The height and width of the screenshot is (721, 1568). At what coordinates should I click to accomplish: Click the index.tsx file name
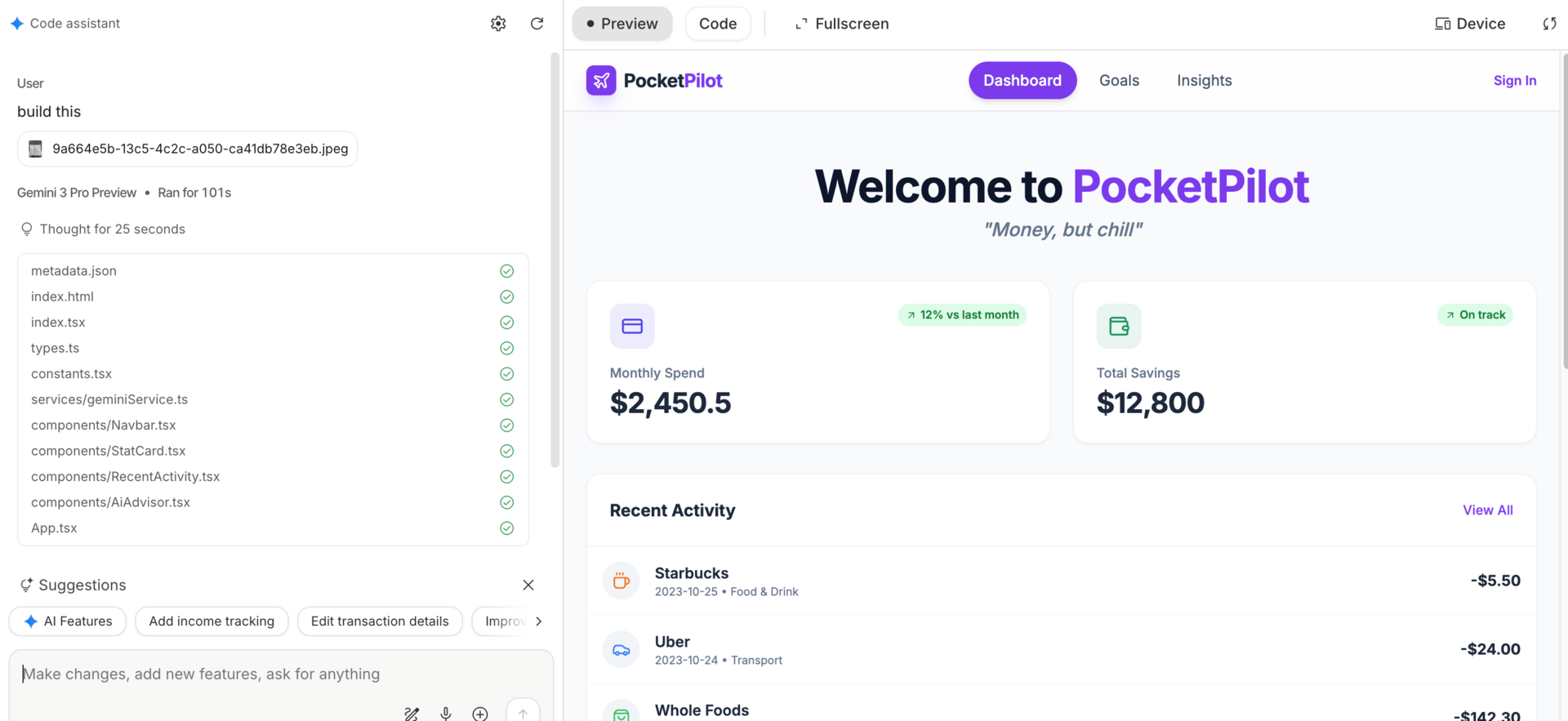click(58, 323)
